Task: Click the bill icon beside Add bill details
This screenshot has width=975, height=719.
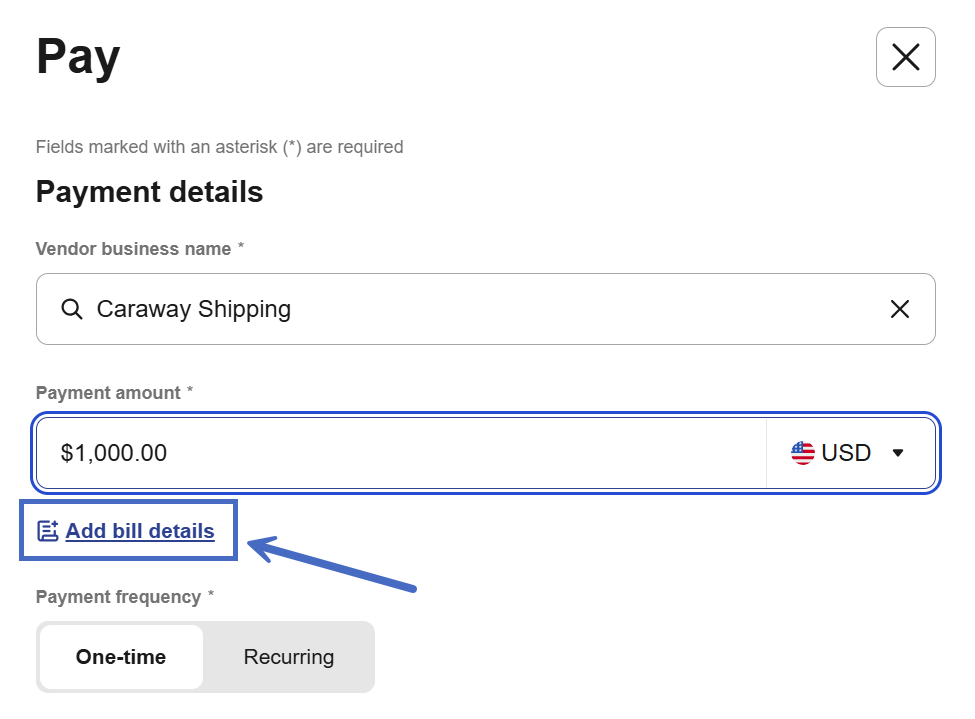Action: click(x=47, y=531)
